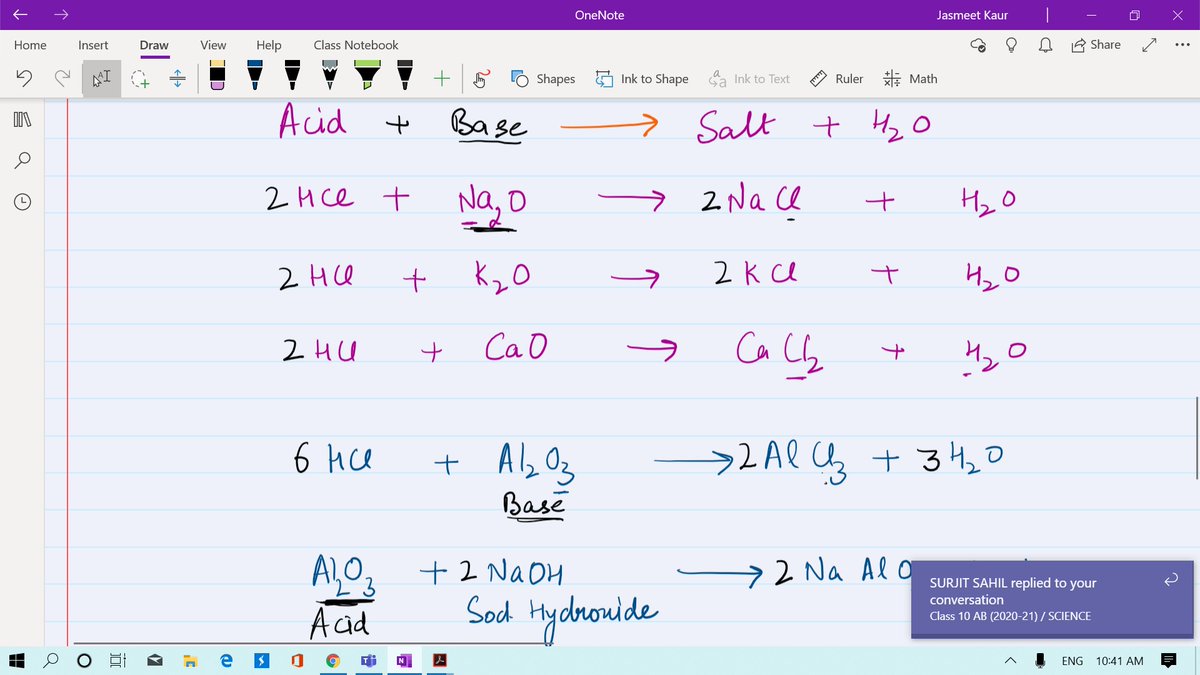Select the Eraser tool
The width and height of the screenshot is (1200, 675).
tap(218, 75)
